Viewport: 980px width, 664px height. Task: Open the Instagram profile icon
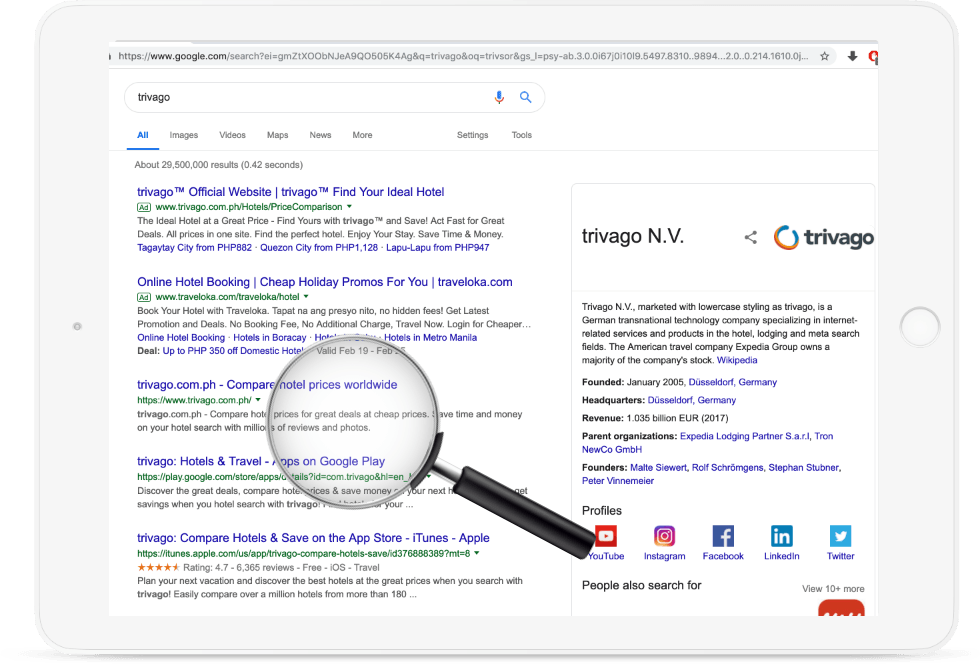[664, 536]
